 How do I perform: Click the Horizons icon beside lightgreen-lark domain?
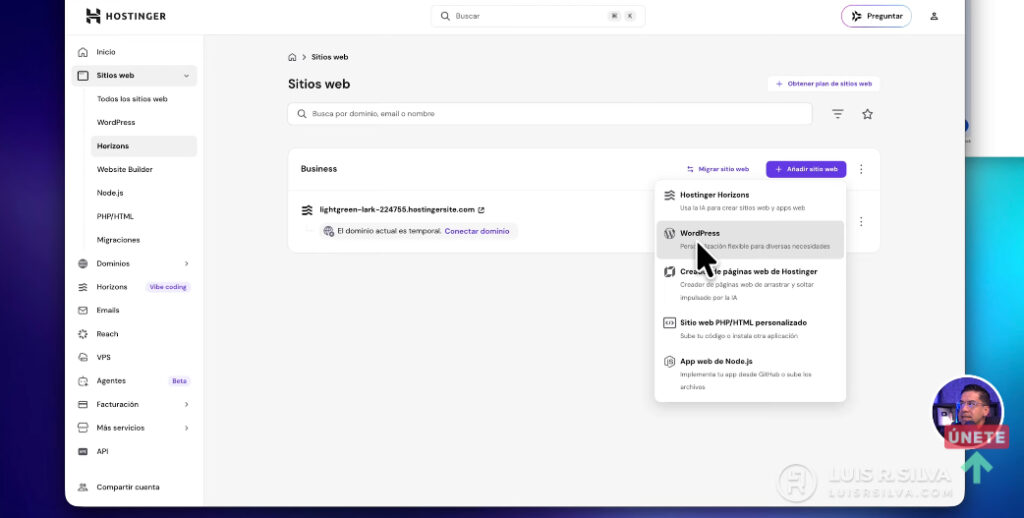(307, 210)
